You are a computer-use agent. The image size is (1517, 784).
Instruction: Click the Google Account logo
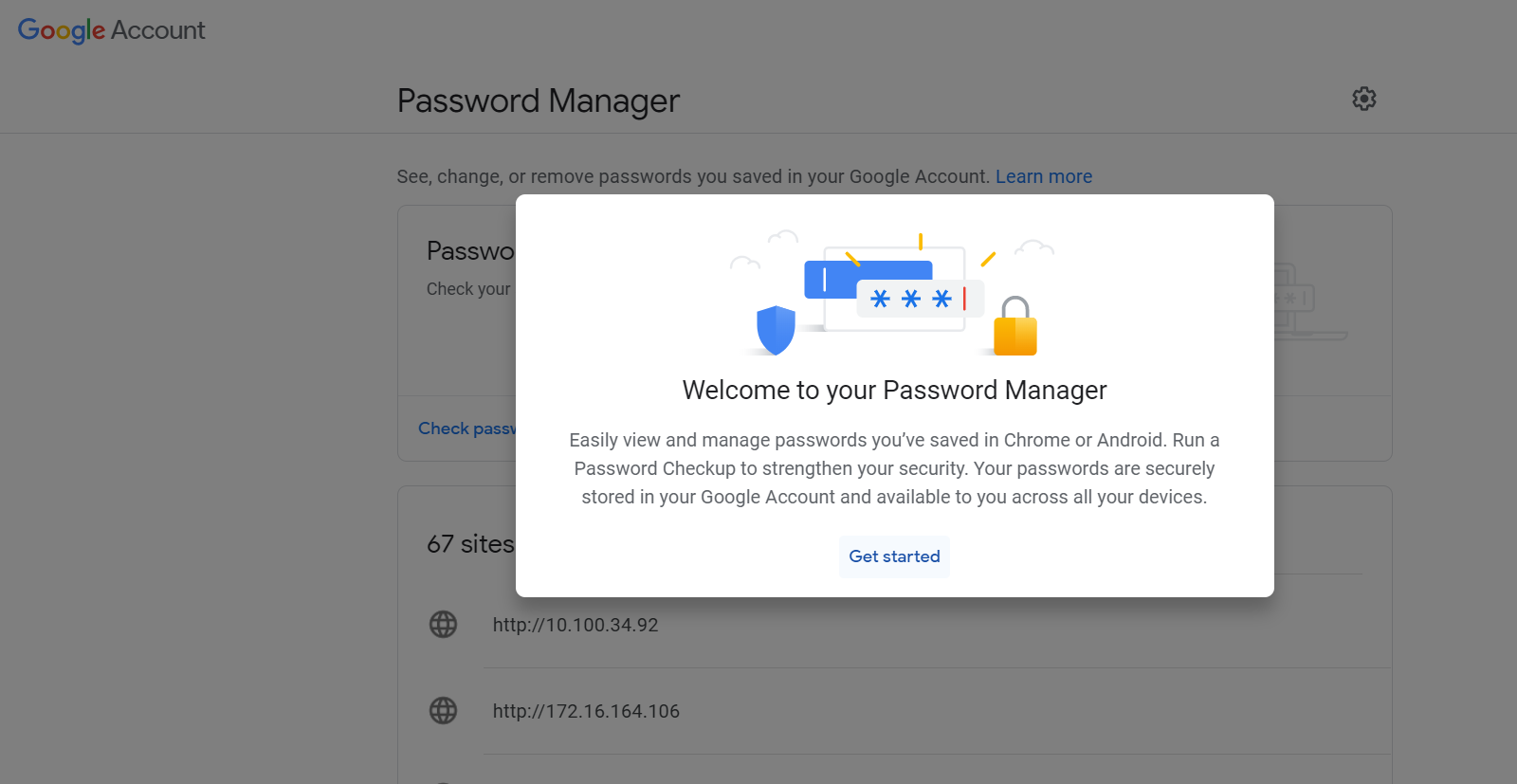coord(111,30)
